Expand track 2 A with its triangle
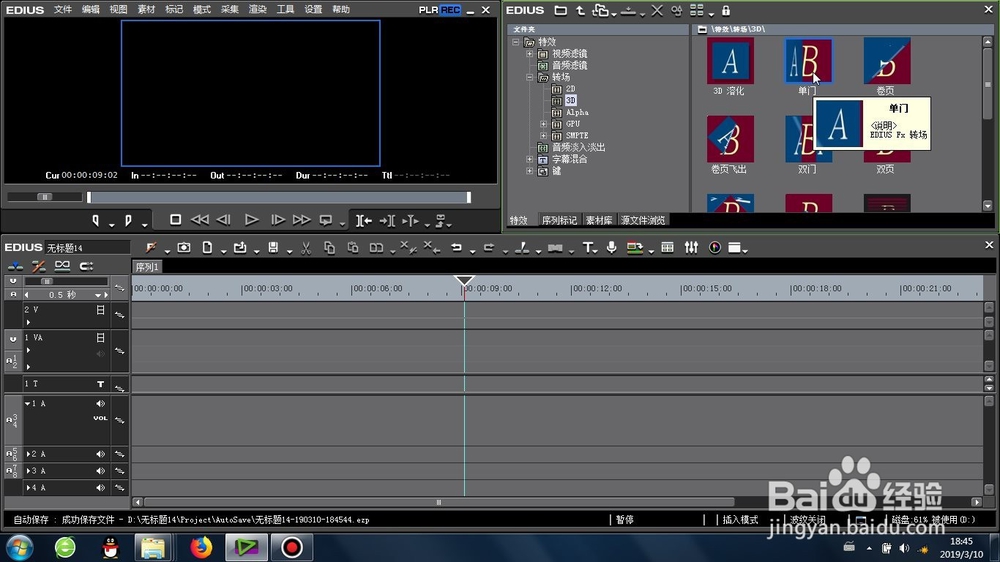The width and height of the screenshot is (1000, 562). [x=28, y=454]
